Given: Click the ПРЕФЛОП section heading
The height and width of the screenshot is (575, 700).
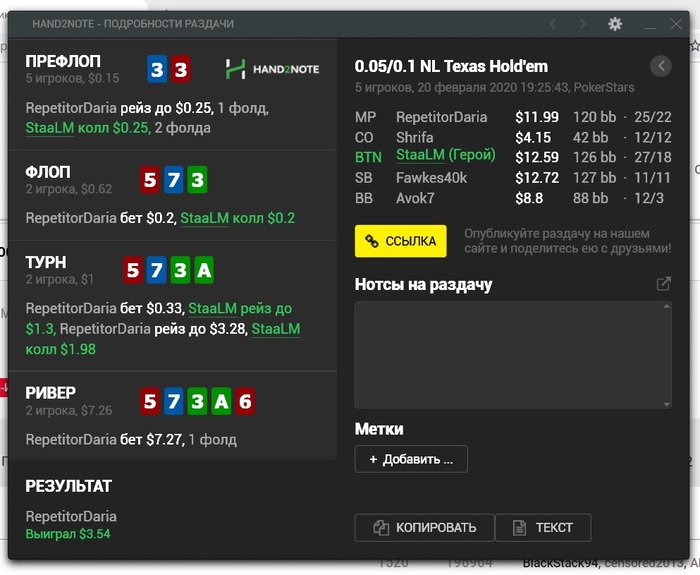Looking at the screenshot, I should 63,61.
